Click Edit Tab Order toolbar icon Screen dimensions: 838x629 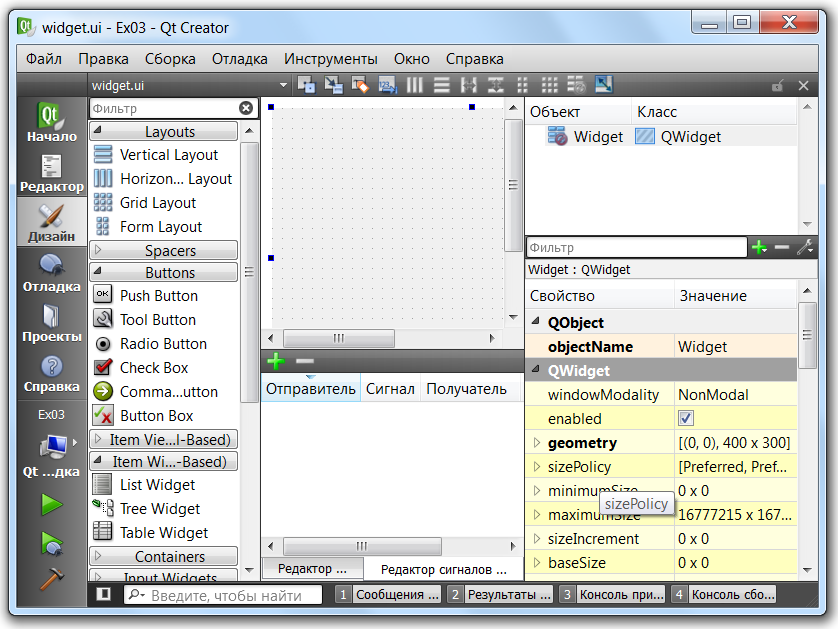pyautogui.click(x=387, y=86)
